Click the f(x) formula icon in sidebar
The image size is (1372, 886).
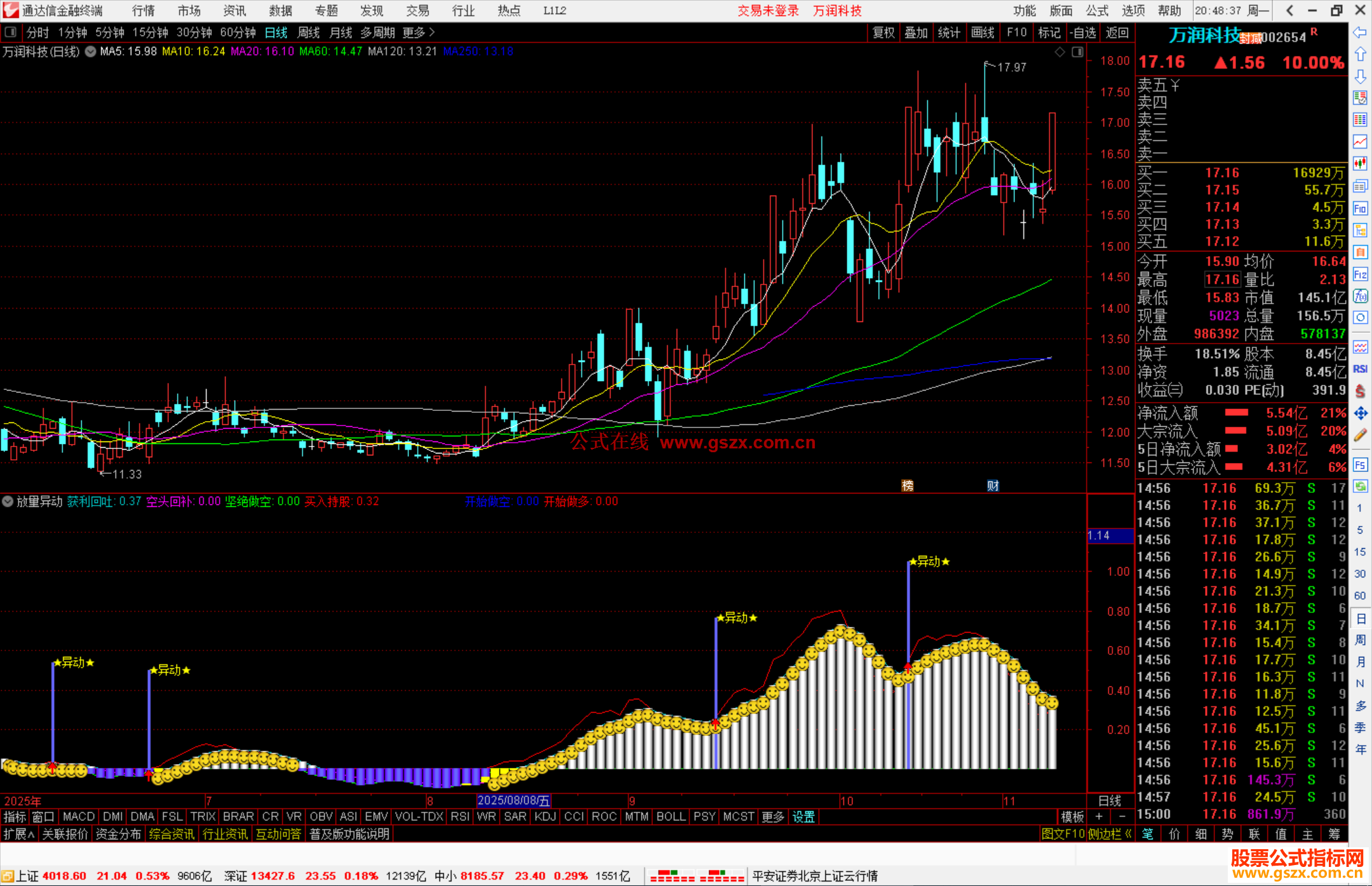click(x=1360, y=296)
